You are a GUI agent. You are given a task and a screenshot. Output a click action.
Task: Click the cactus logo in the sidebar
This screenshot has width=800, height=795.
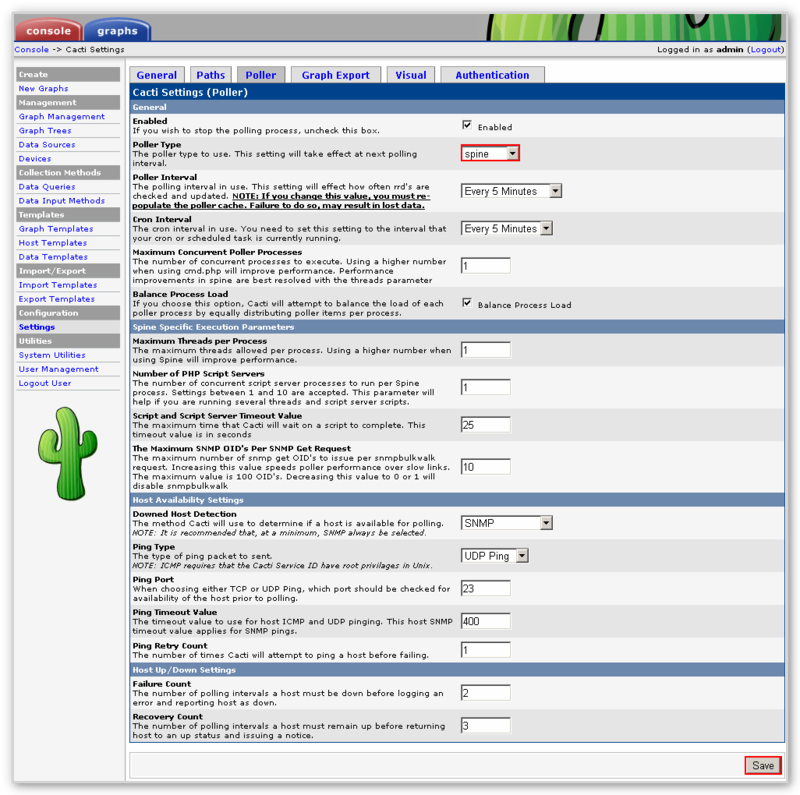coord(68,453)
